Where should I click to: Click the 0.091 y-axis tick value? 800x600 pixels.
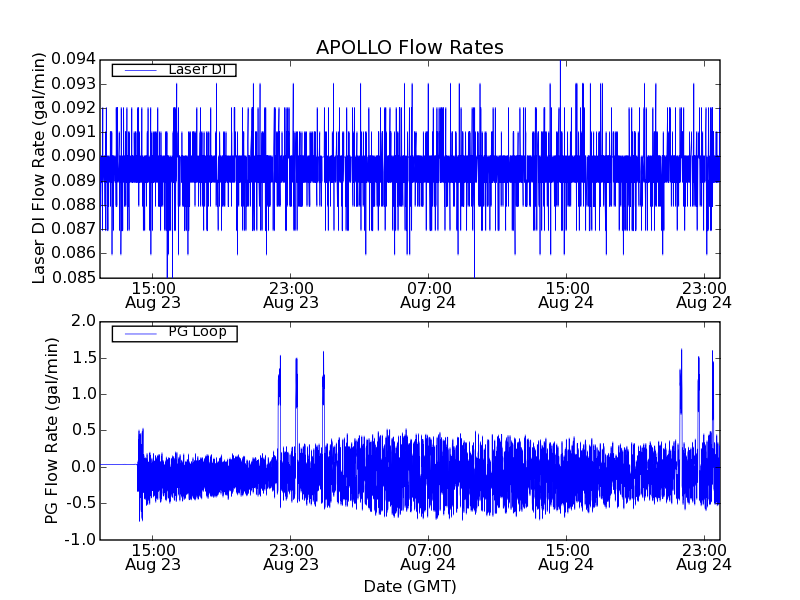(x=73, y=132)
